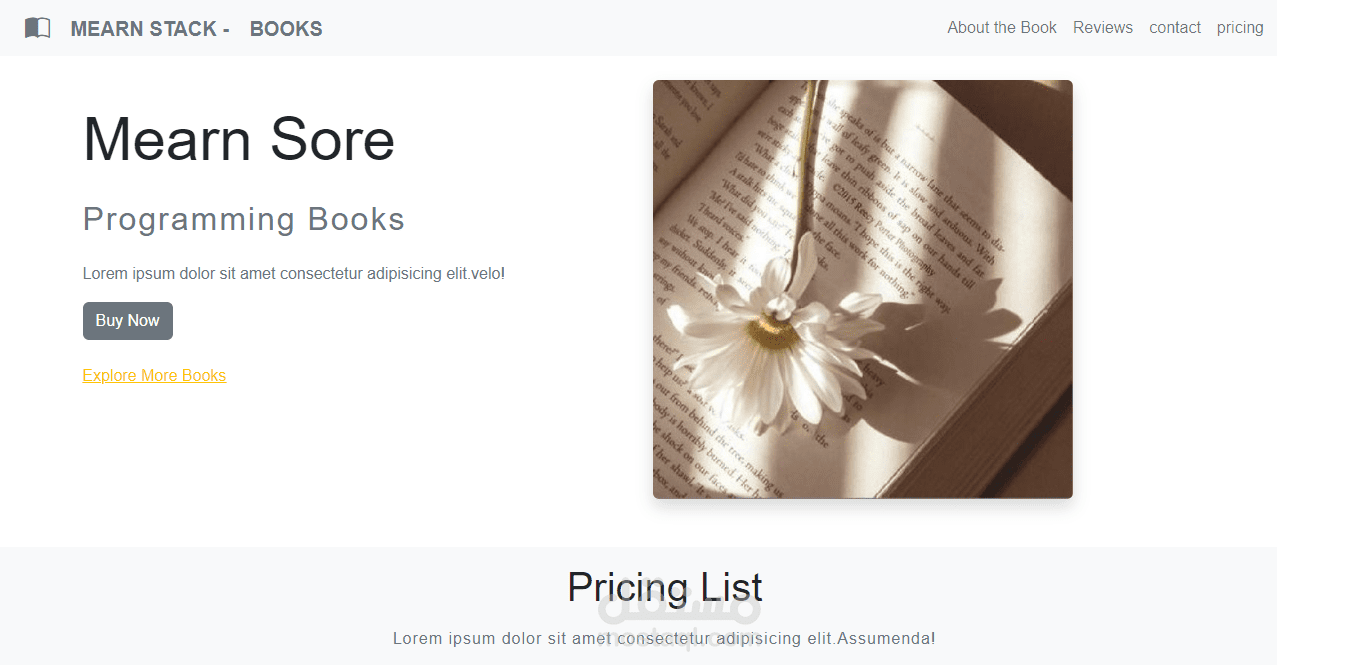Image resolution: width=1360 pixels, height=665 pixels.
Task: Click the Pricing List section heading
Action: pos(664,587)
